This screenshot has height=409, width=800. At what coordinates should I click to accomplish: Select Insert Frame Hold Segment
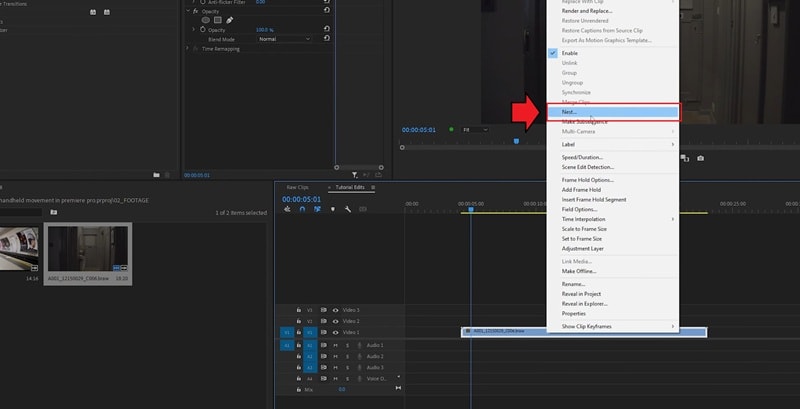(x=612, y=199)
